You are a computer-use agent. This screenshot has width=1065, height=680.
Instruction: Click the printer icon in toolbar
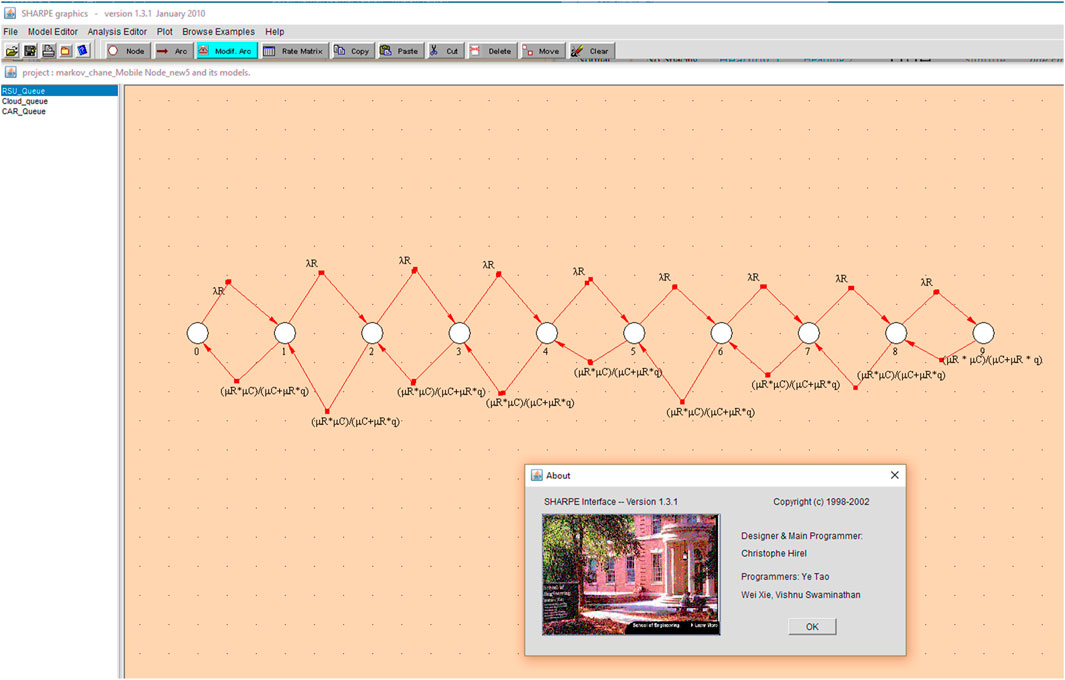point(47,50)
